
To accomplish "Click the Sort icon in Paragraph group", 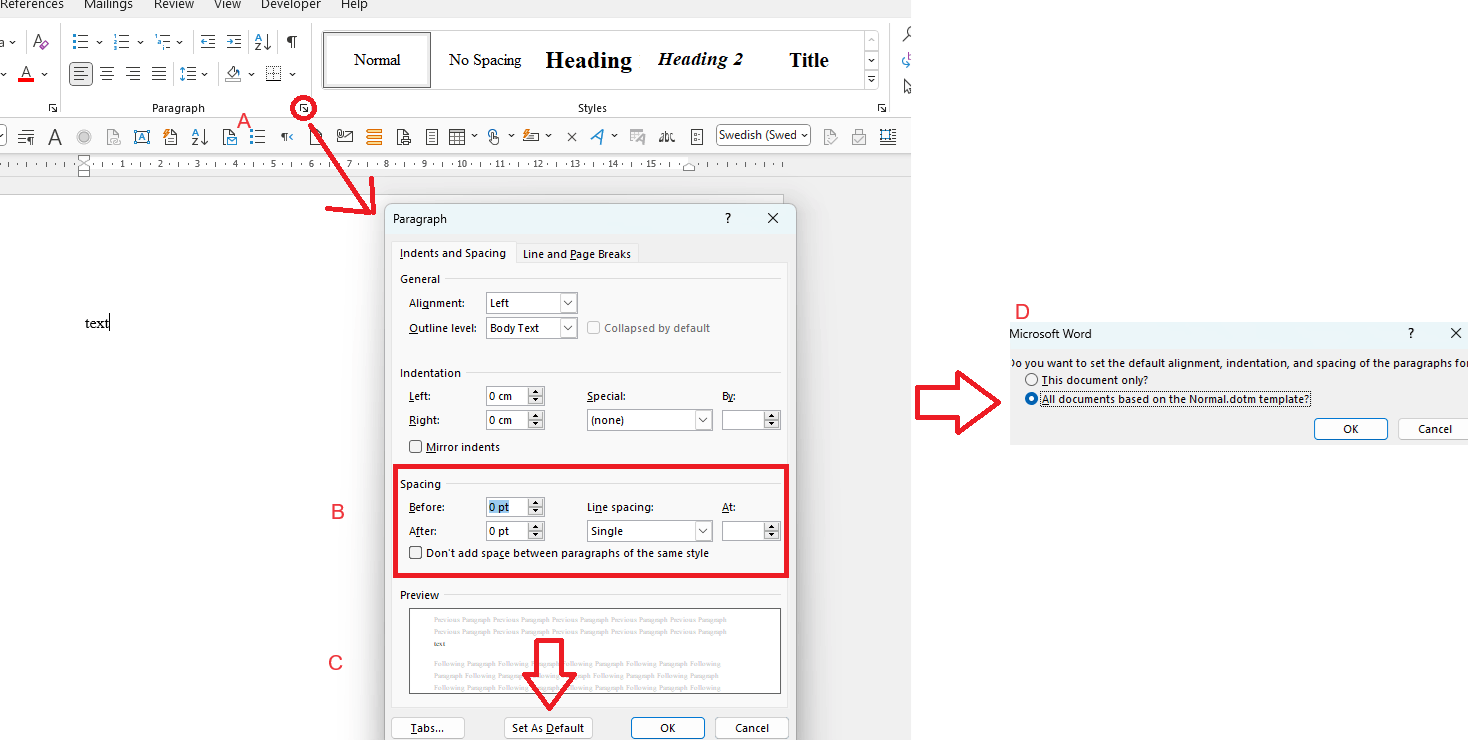I will (x=263, y=41).
